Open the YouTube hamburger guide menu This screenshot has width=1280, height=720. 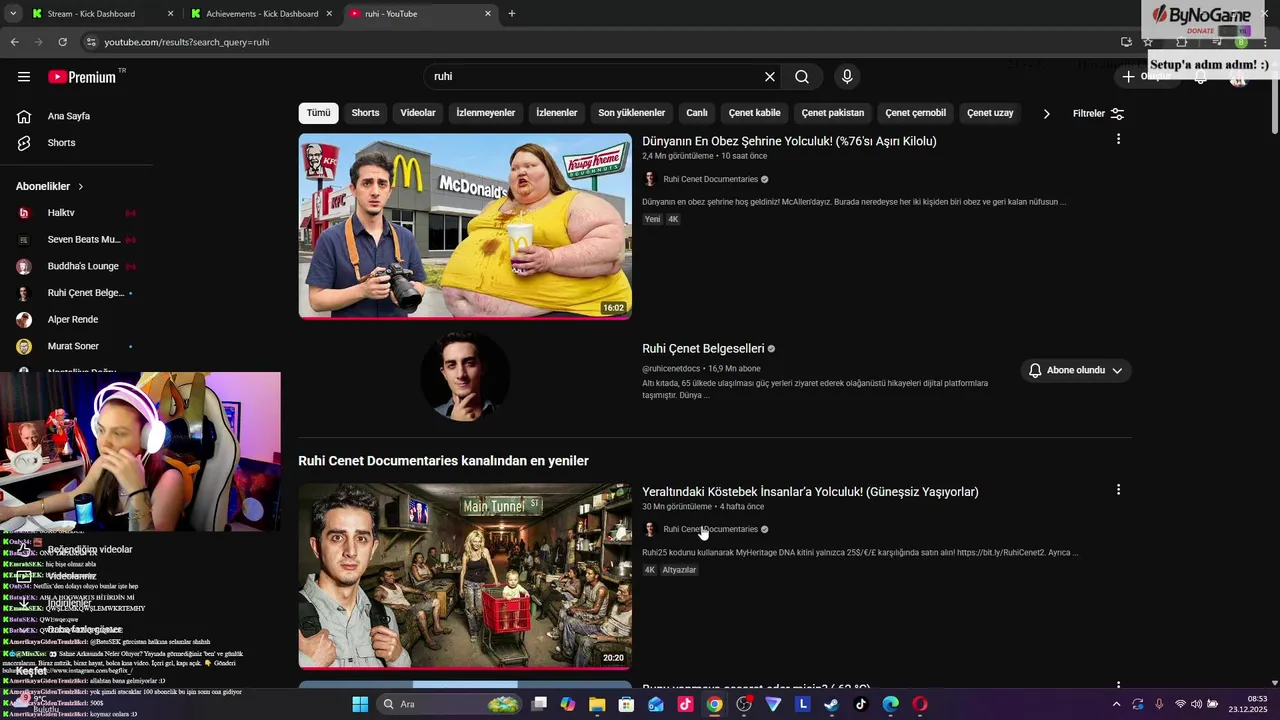pos(24,77)
